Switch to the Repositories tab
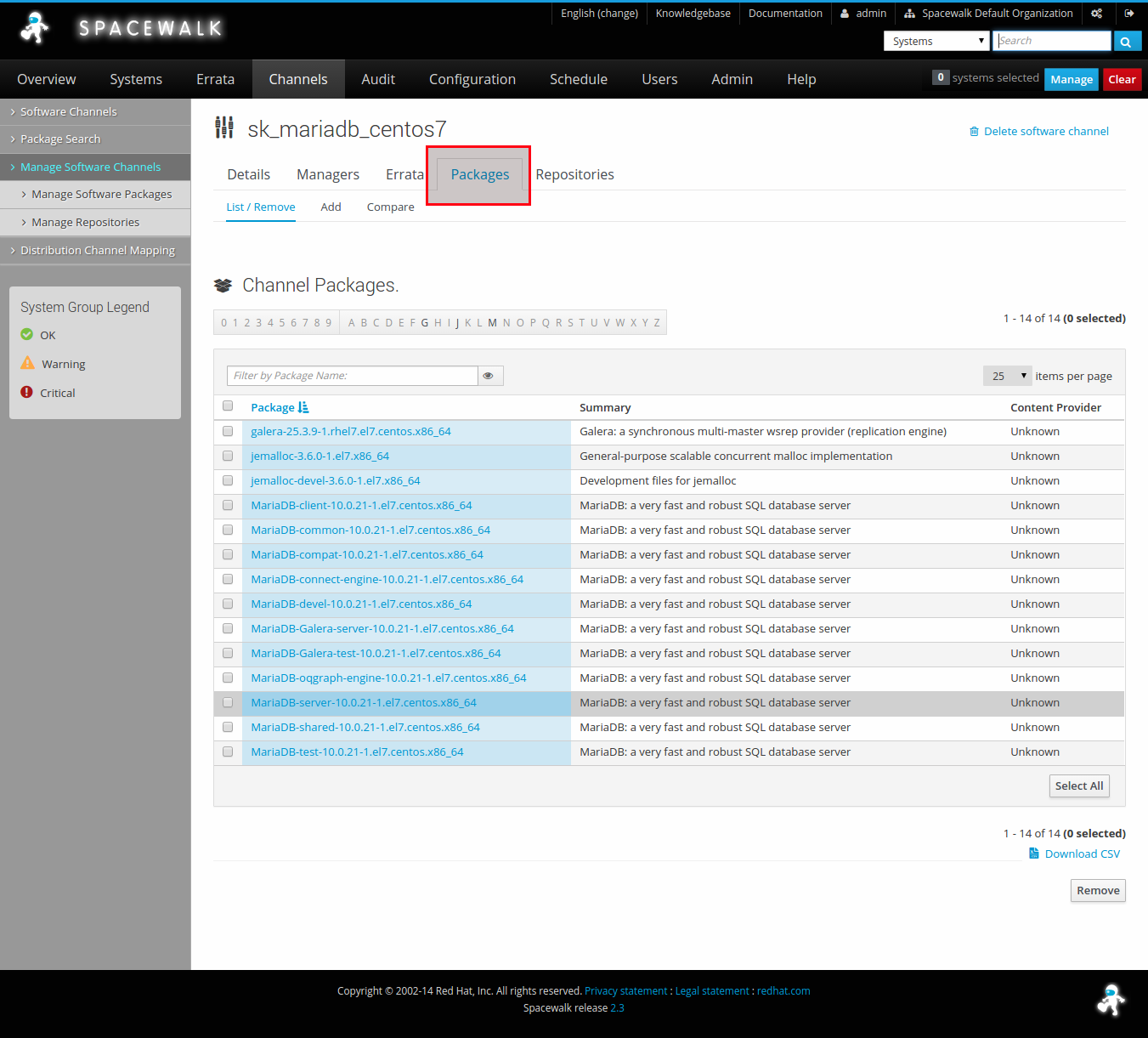1148x1038 pixels. pos(574,174)
